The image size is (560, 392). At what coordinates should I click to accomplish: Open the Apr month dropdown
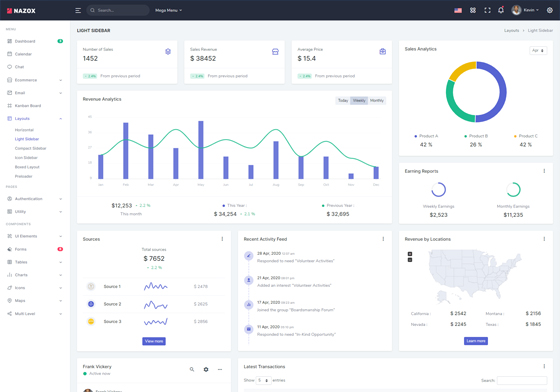click(x=538, y=51)
